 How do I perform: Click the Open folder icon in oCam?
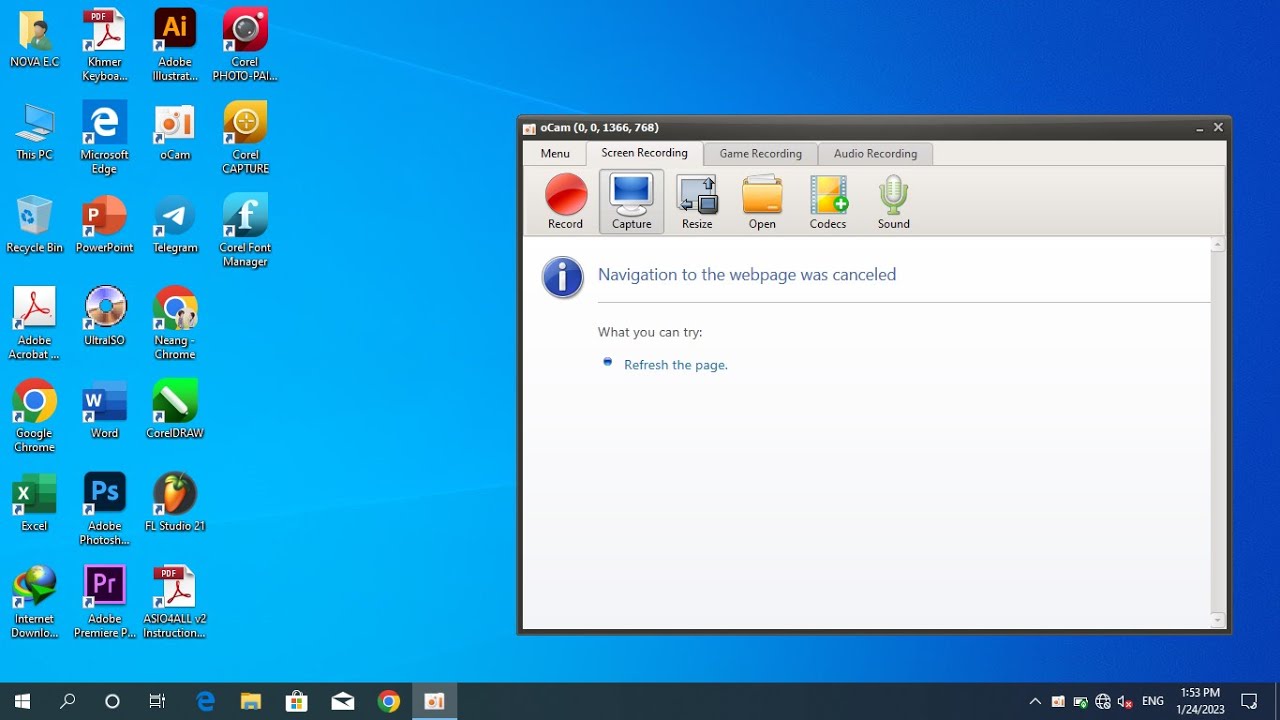(x=762, y=202)
